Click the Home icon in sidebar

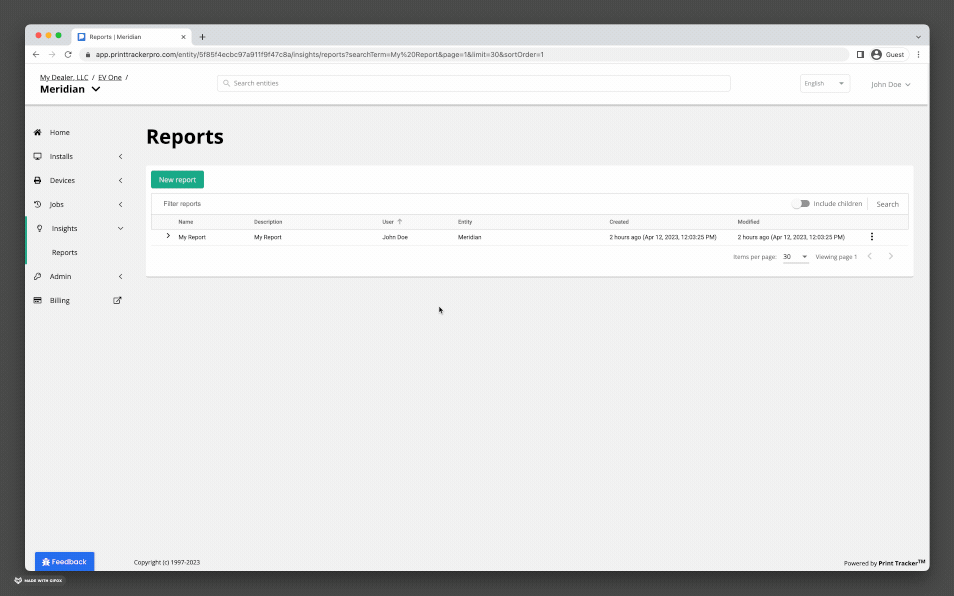[x=38, y=132]
